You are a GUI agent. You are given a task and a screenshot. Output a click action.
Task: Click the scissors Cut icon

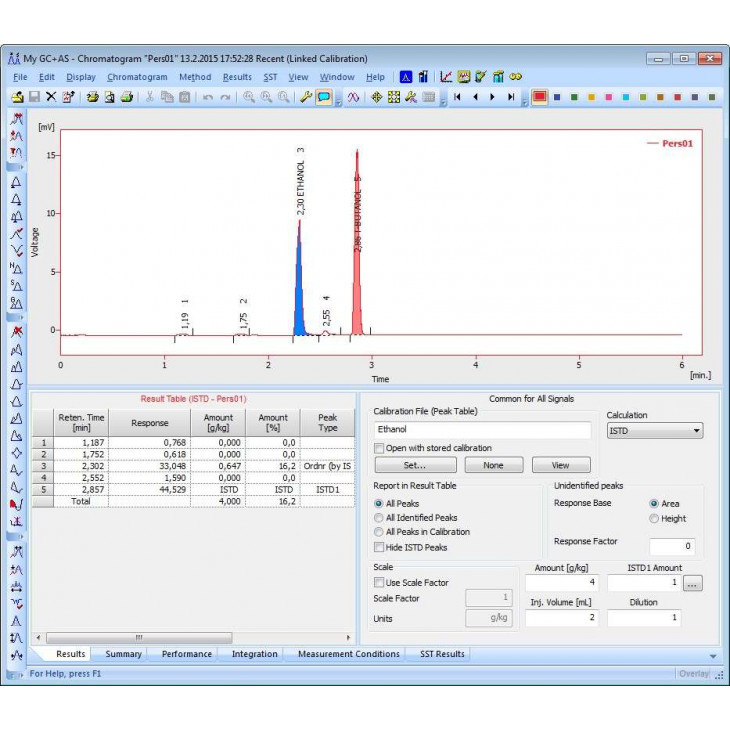[x=150, y=97]
